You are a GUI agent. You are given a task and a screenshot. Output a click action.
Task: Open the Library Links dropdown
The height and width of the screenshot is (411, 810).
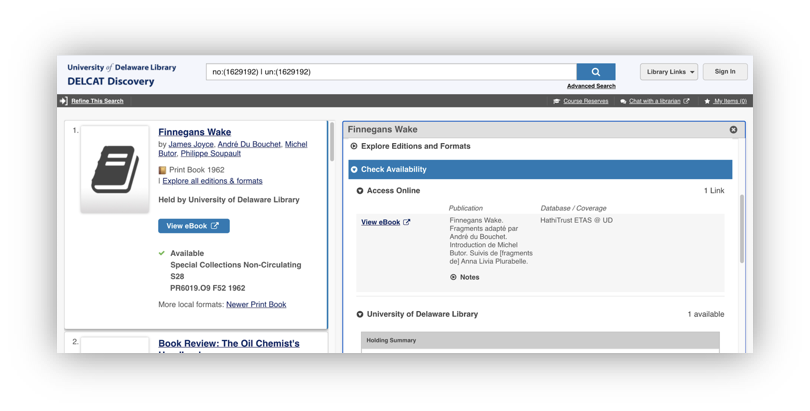click(x=669, y=72)
